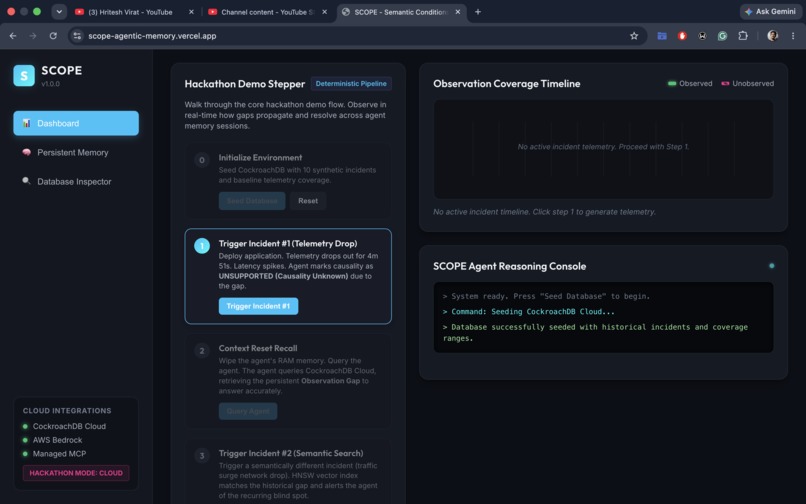Image resolution: width=806 pixels, height=504 pixels.
Task: Click the reasoning console status dot
Action: click(x=772, y=266)
